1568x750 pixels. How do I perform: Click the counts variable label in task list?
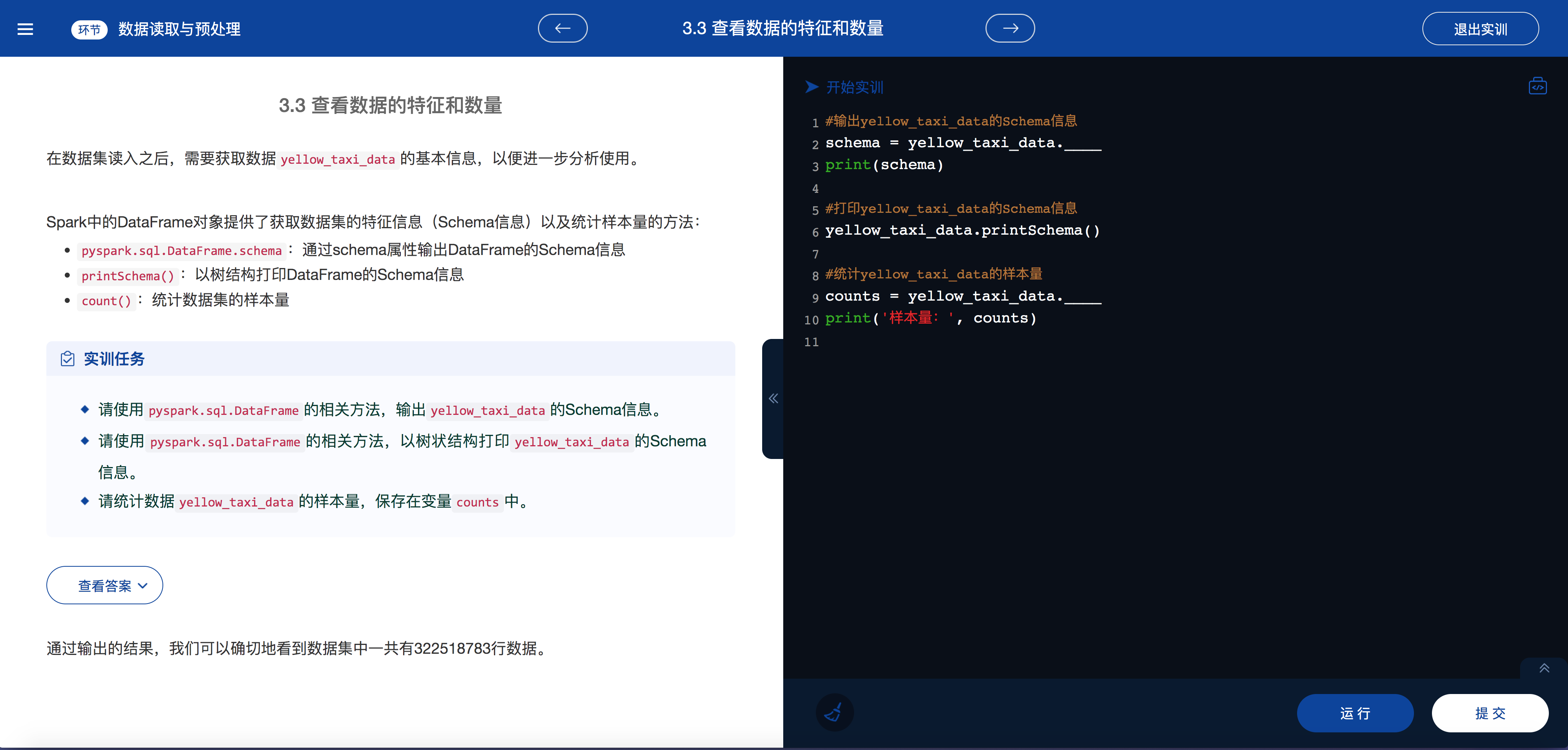click(x=477, y=502)
